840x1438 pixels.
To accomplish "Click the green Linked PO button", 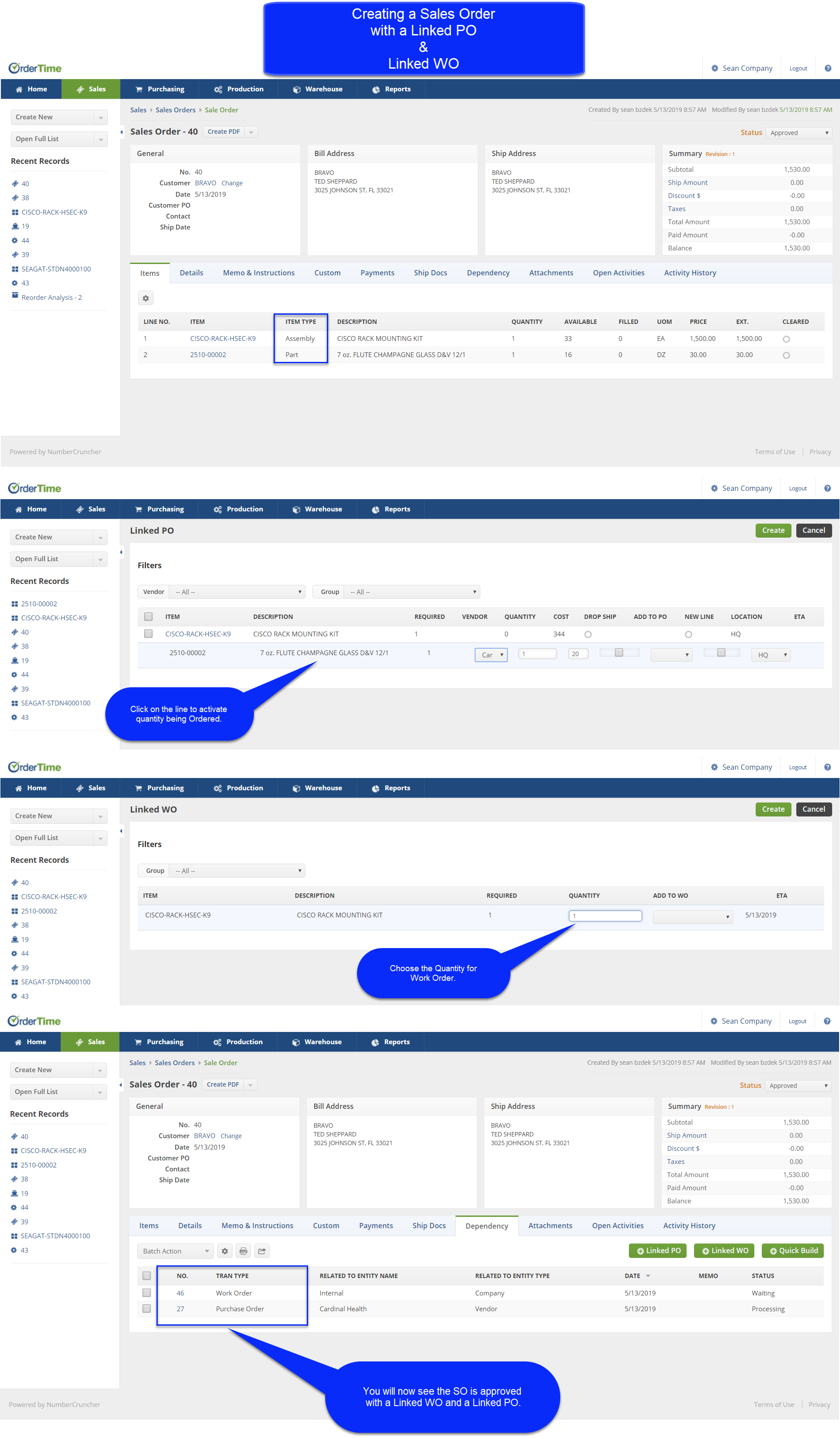I will coord(658,1250).
